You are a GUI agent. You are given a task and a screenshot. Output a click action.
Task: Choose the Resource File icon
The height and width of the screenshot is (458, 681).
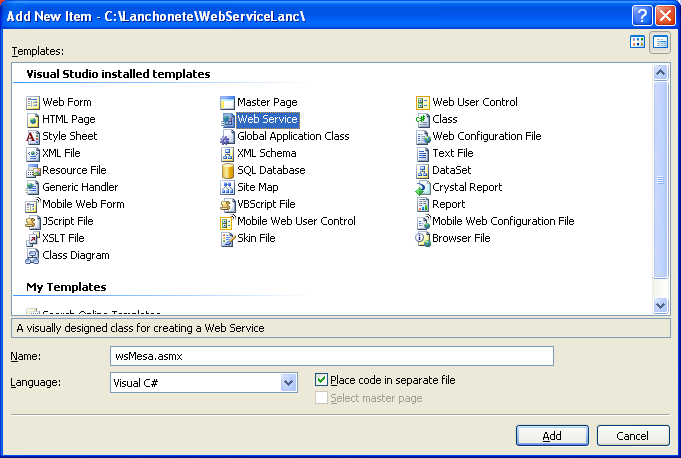click(x=33, y=171)
